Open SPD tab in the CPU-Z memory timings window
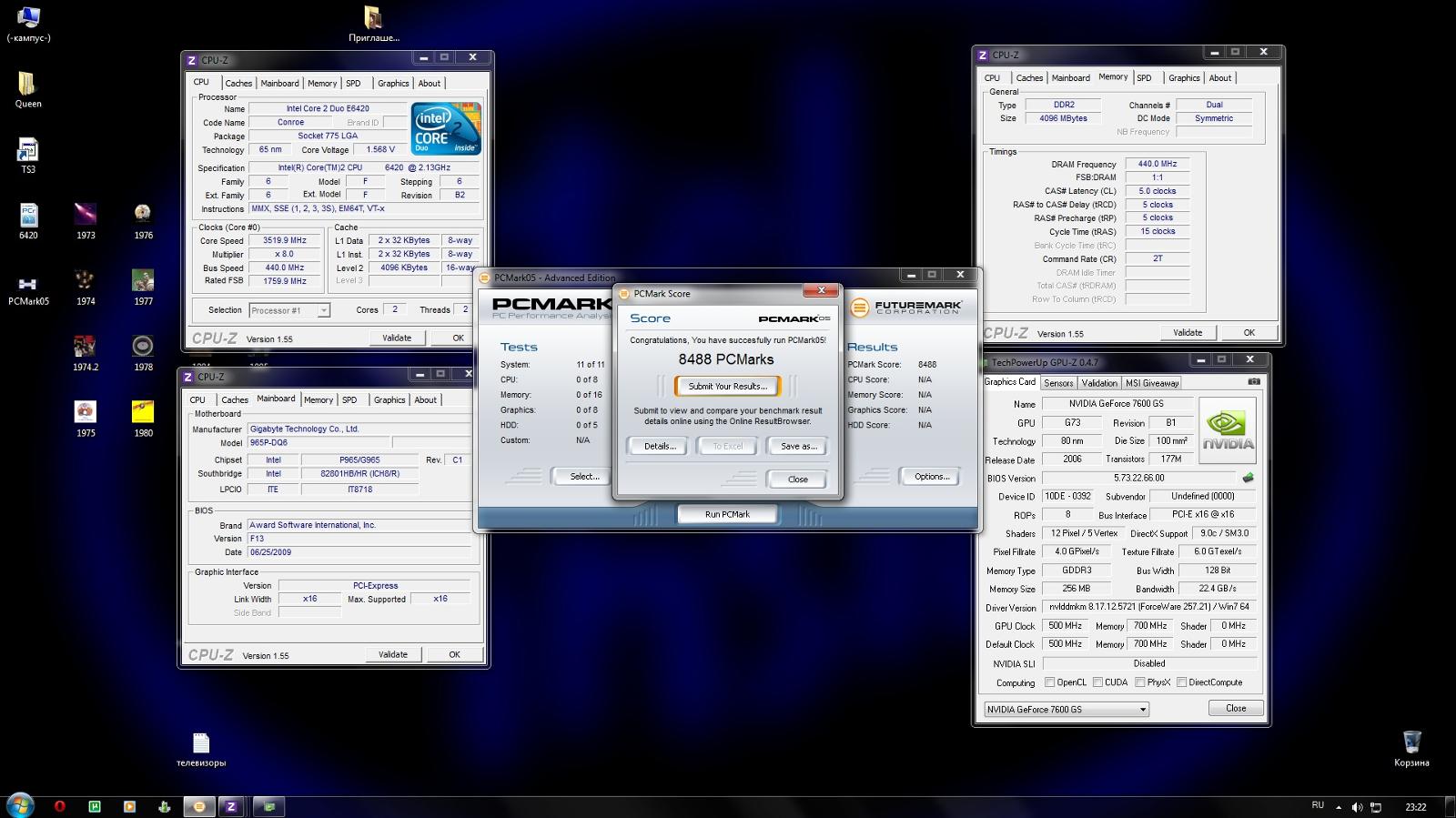 tap(1144, 77)
